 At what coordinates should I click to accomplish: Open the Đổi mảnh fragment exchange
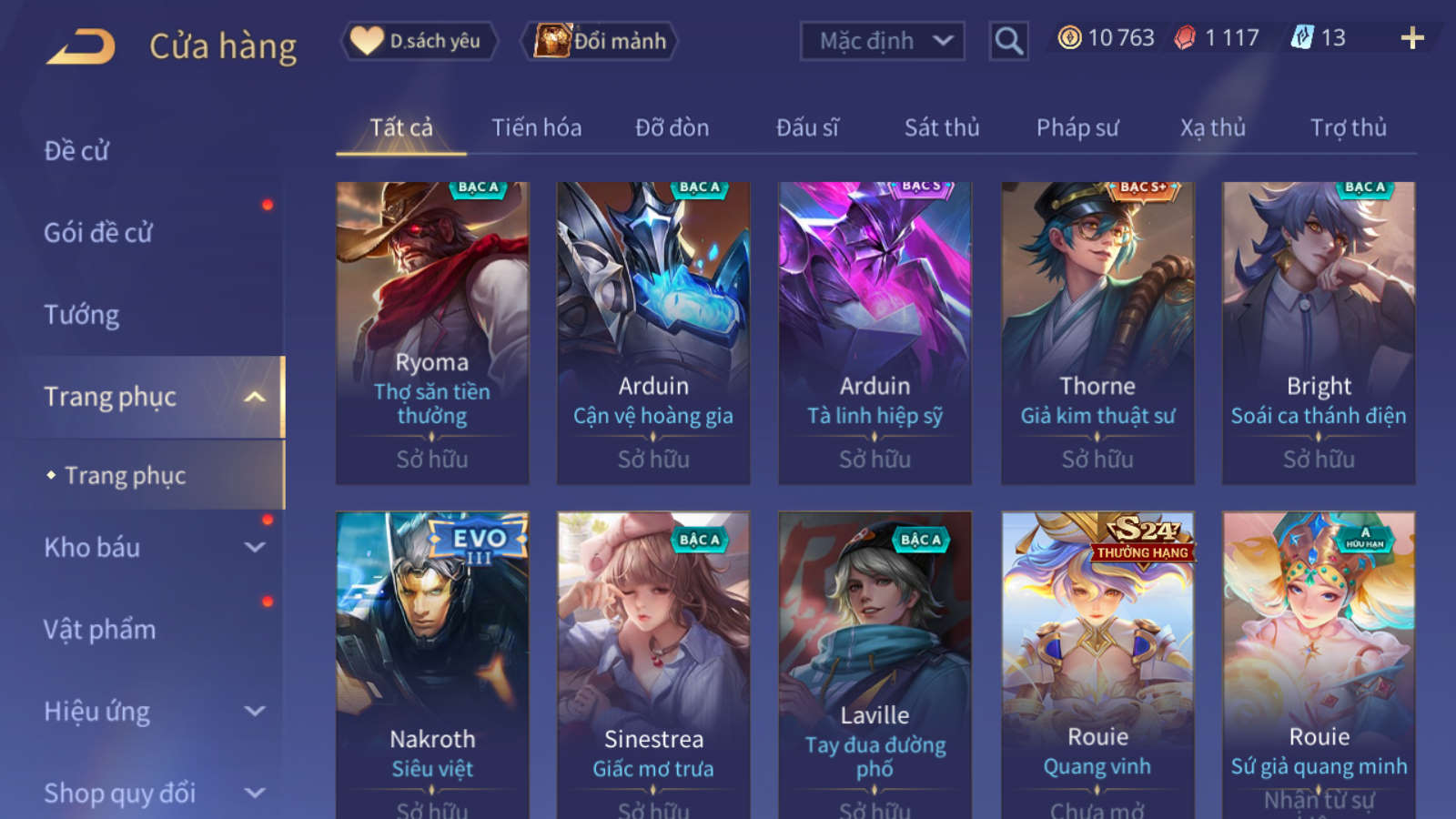[x=599, y=41]
